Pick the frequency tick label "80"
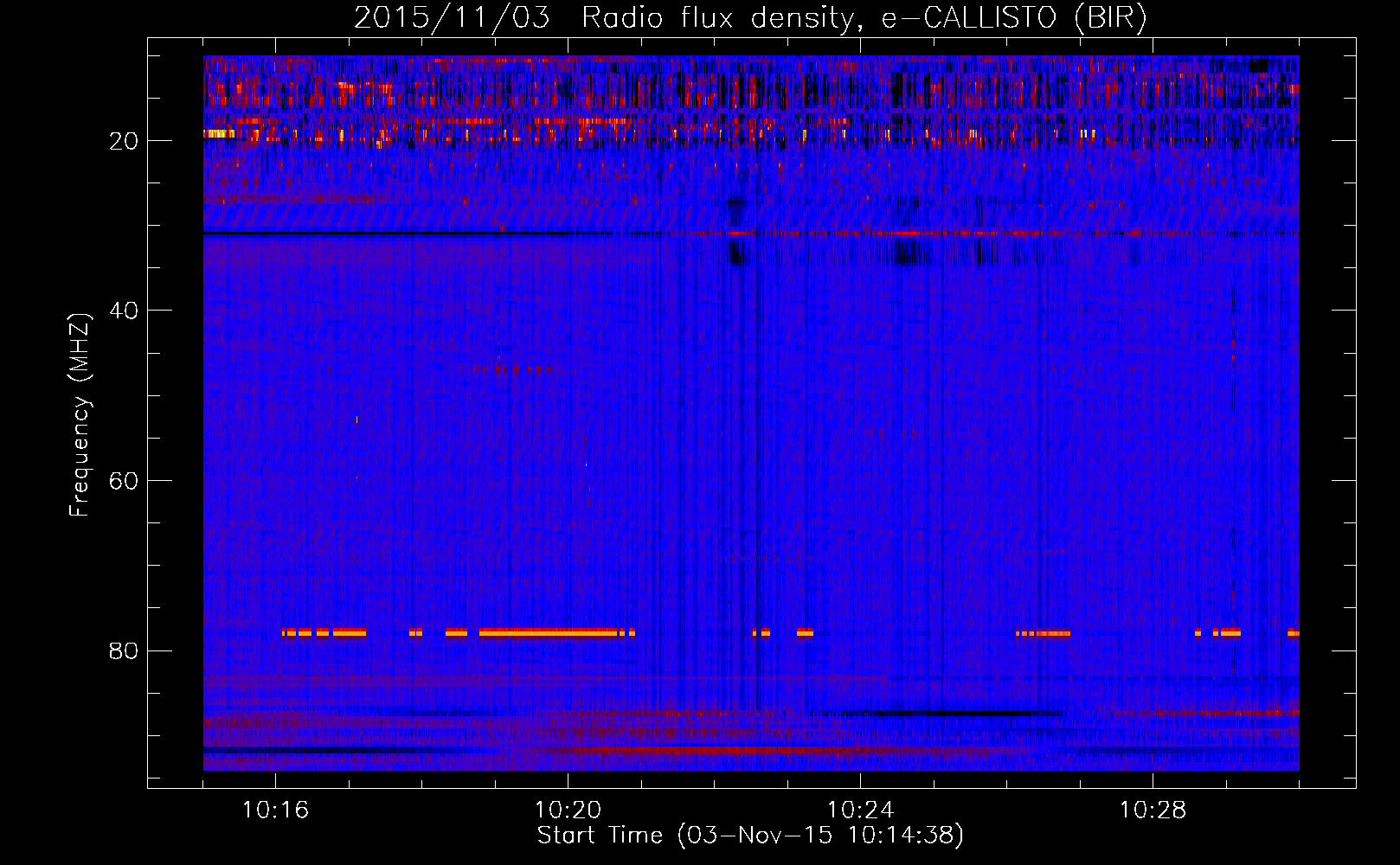The height and width of the screenshot is (865, 1400). coord(124,650)
